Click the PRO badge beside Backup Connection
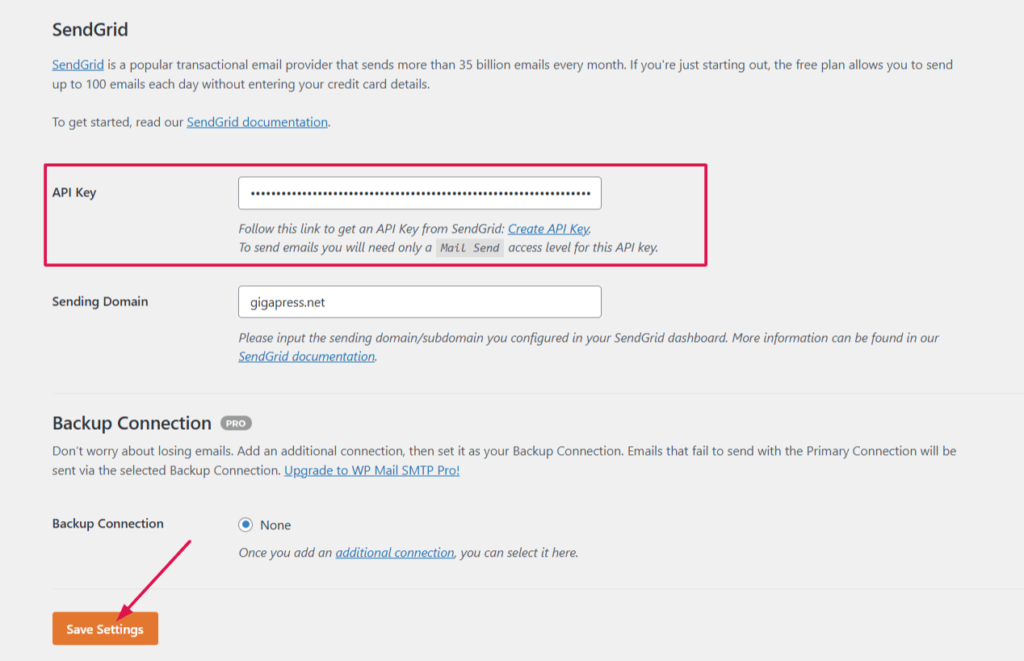 click(236, 423)
